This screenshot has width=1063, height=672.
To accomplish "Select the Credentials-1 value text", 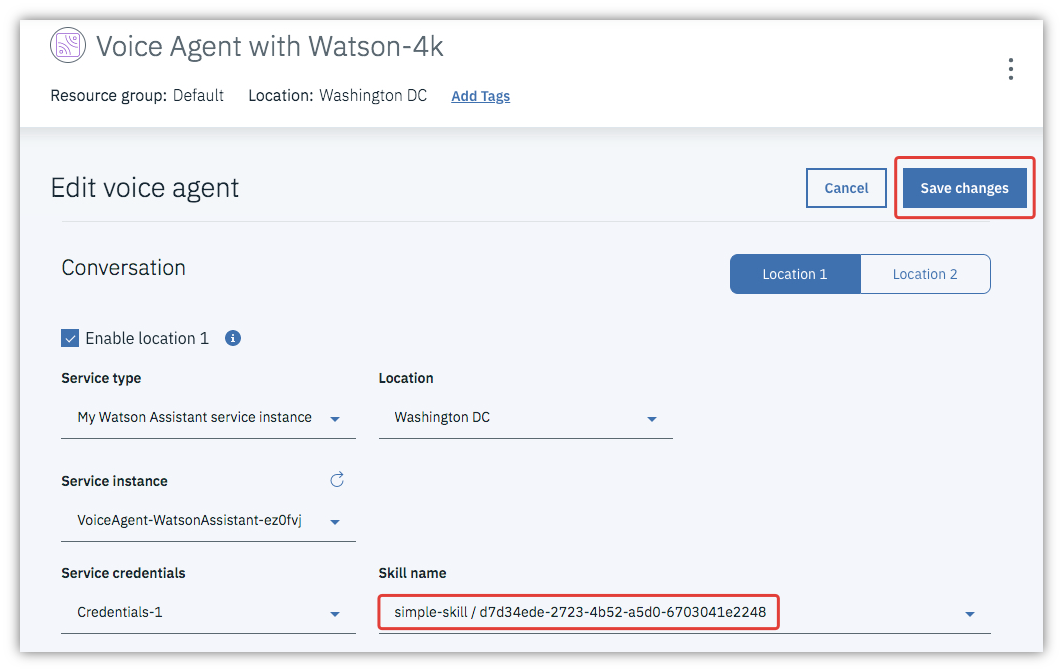I will [120, 612].
